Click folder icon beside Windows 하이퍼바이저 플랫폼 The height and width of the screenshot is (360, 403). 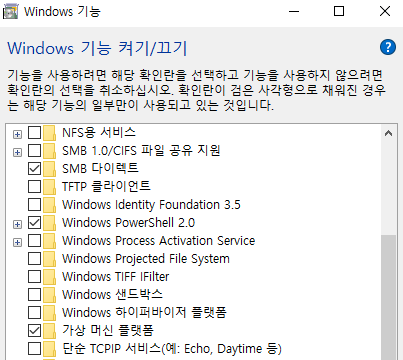point(49,313)
